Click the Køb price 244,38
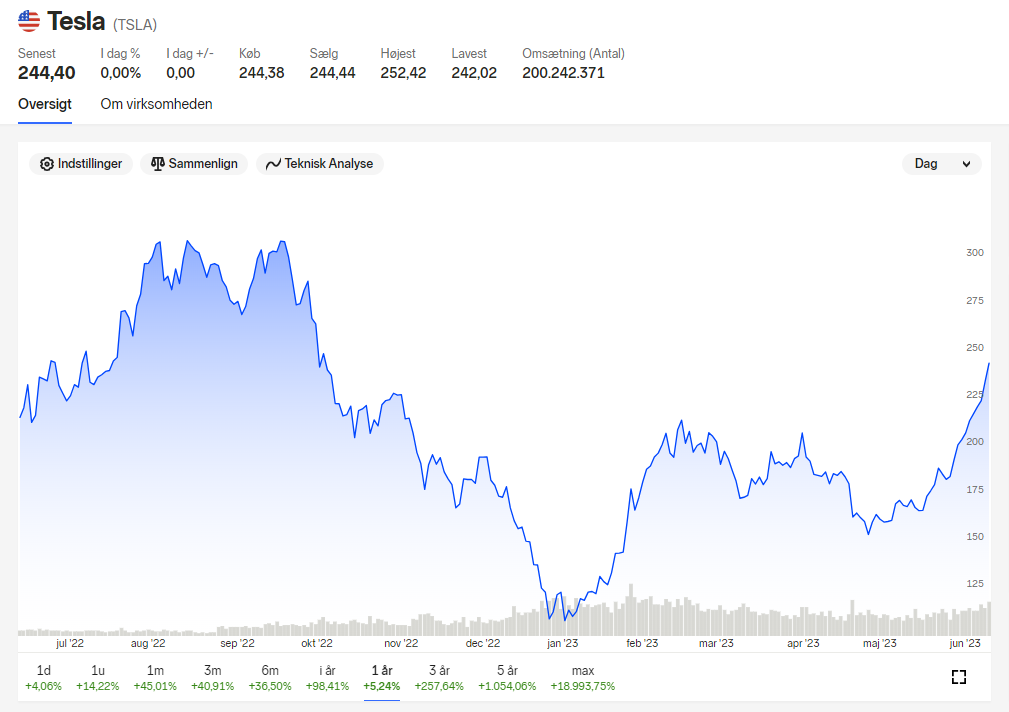The height and width of the screenshot is (712, 1009). tap(261, 73)
